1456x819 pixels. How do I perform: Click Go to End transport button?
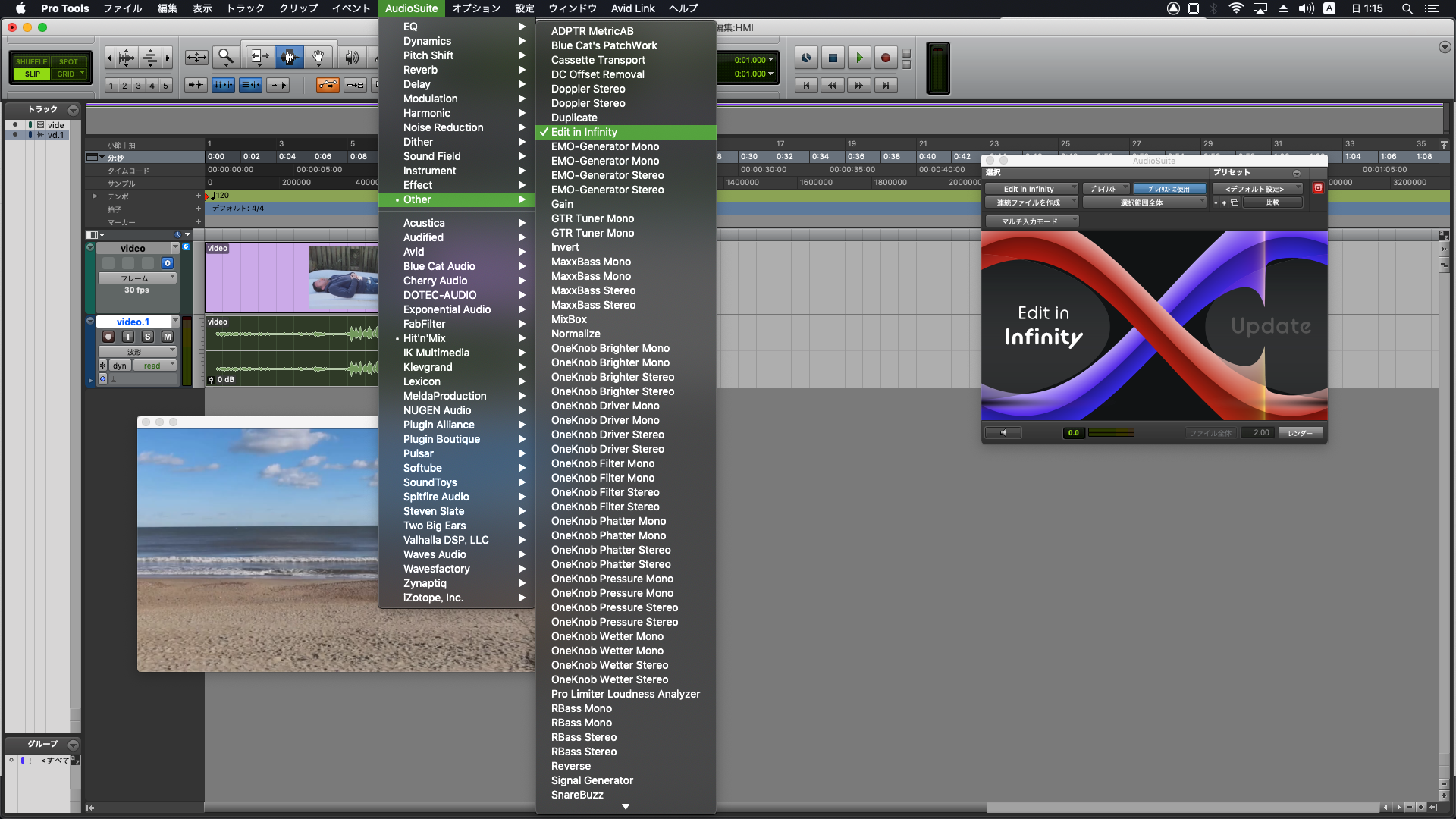tap(885, 86)
